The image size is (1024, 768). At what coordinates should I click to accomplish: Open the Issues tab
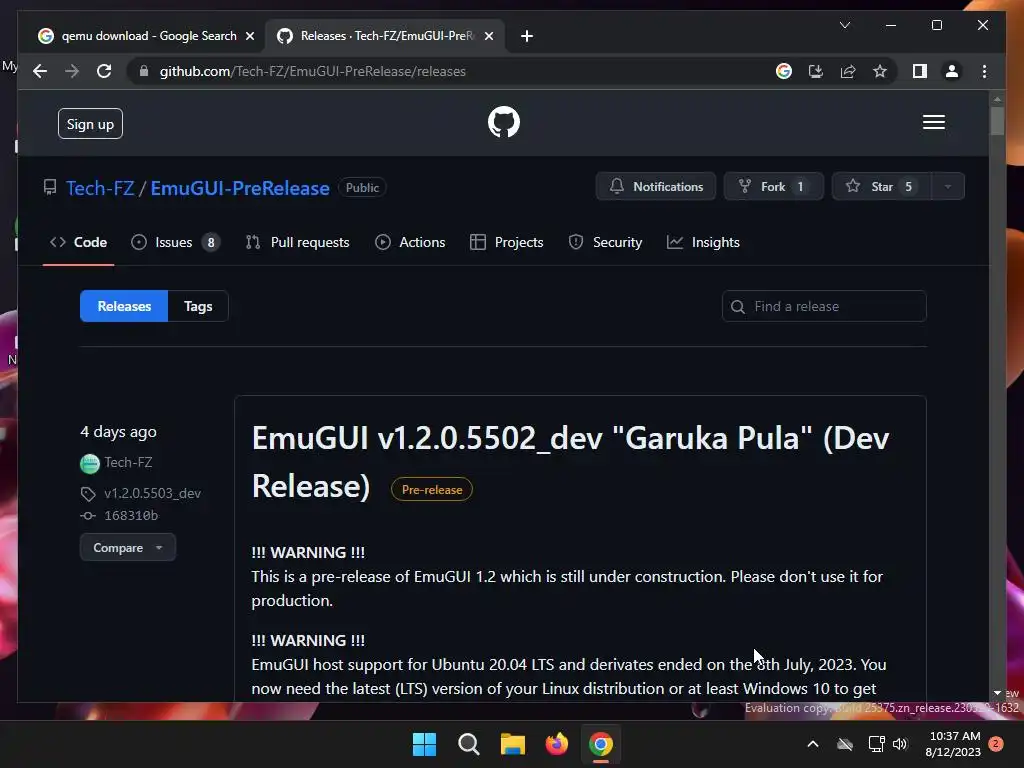click(175, 242)
